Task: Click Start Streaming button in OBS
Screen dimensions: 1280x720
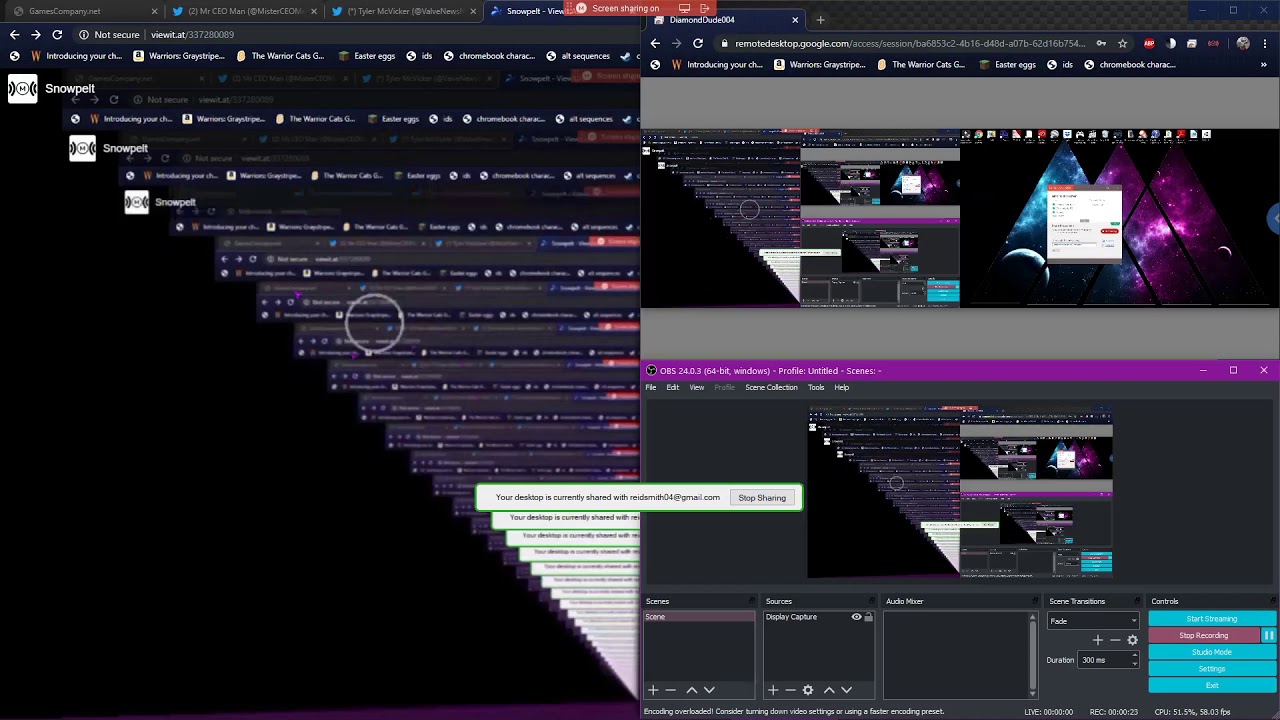Action: point(1212,619)
